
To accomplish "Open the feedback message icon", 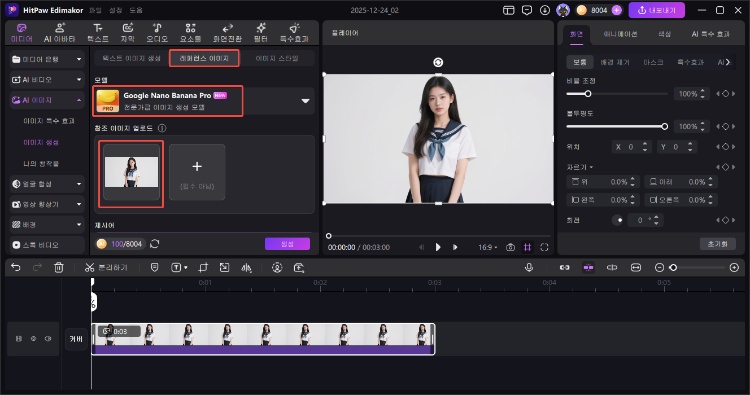I will 527,10.
